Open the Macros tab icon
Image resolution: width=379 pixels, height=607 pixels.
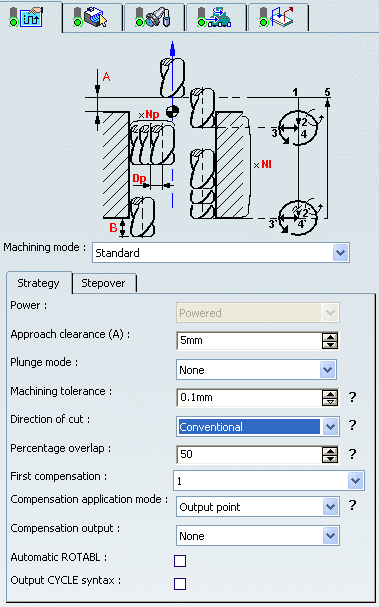pyautogui.click(x=278, y=18)
